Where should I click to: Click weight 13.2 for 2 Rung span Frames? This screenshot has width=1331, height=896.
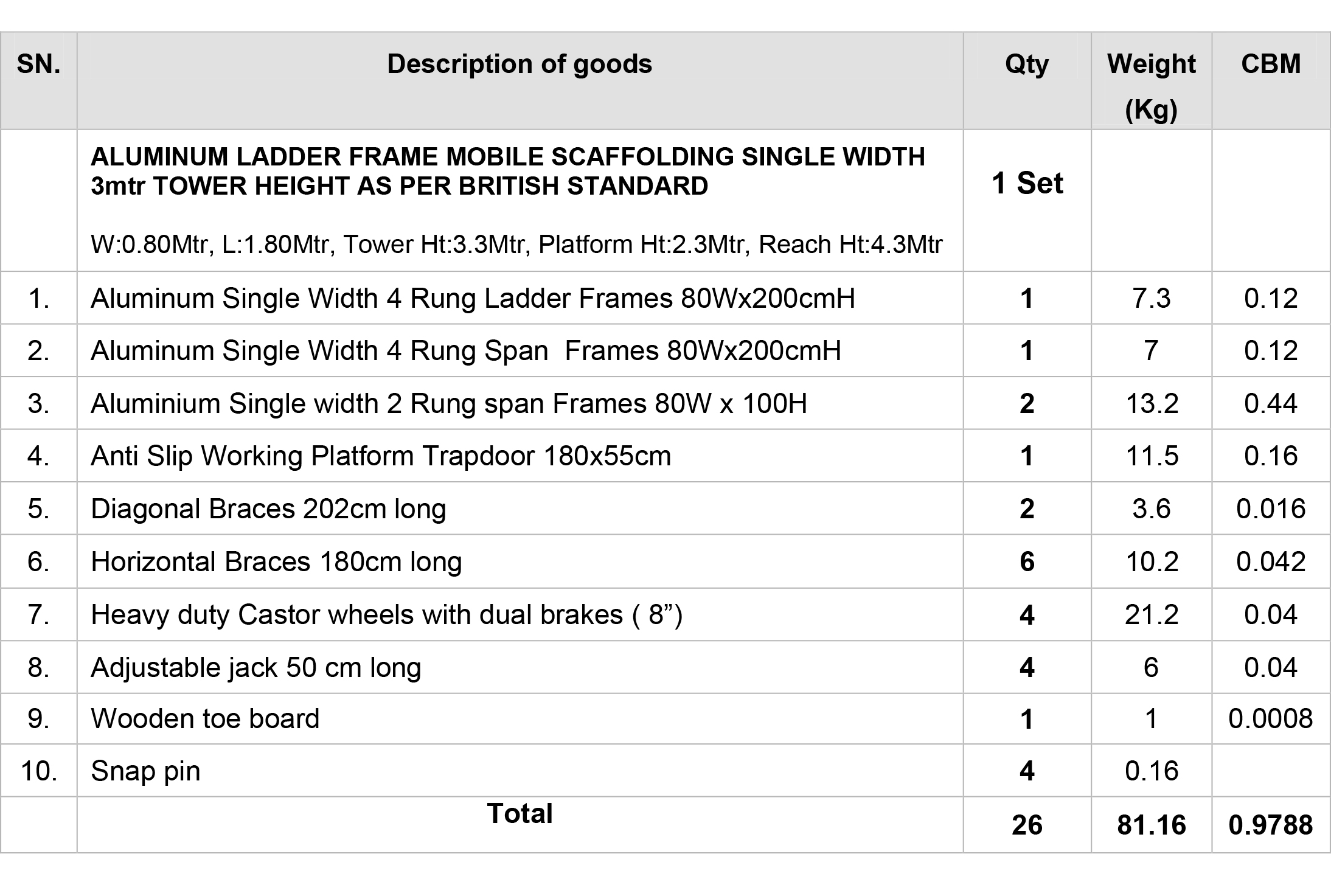pyautogui.click(x=1151, y=403)
